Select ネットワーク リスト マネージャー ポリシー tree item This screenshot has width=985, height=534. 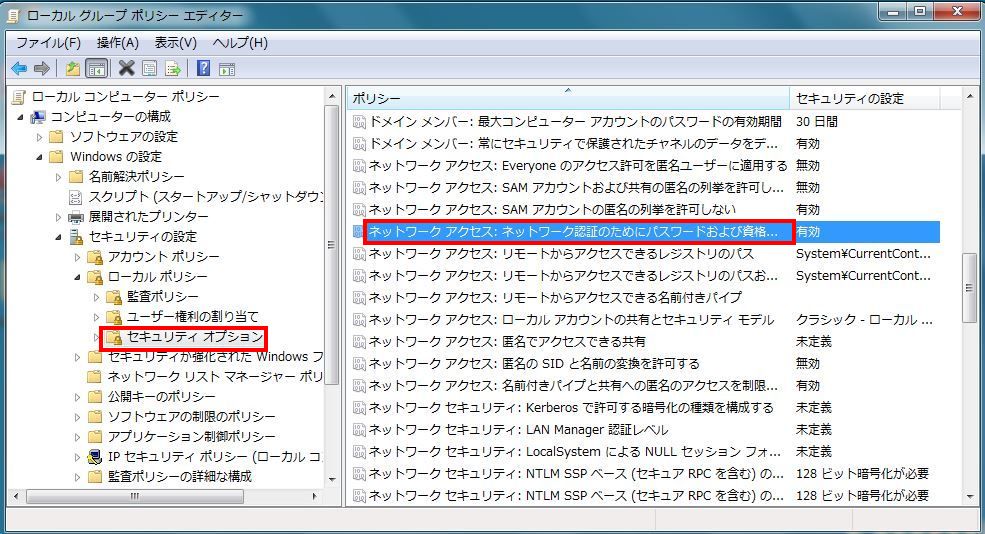(x=215, y=377)
